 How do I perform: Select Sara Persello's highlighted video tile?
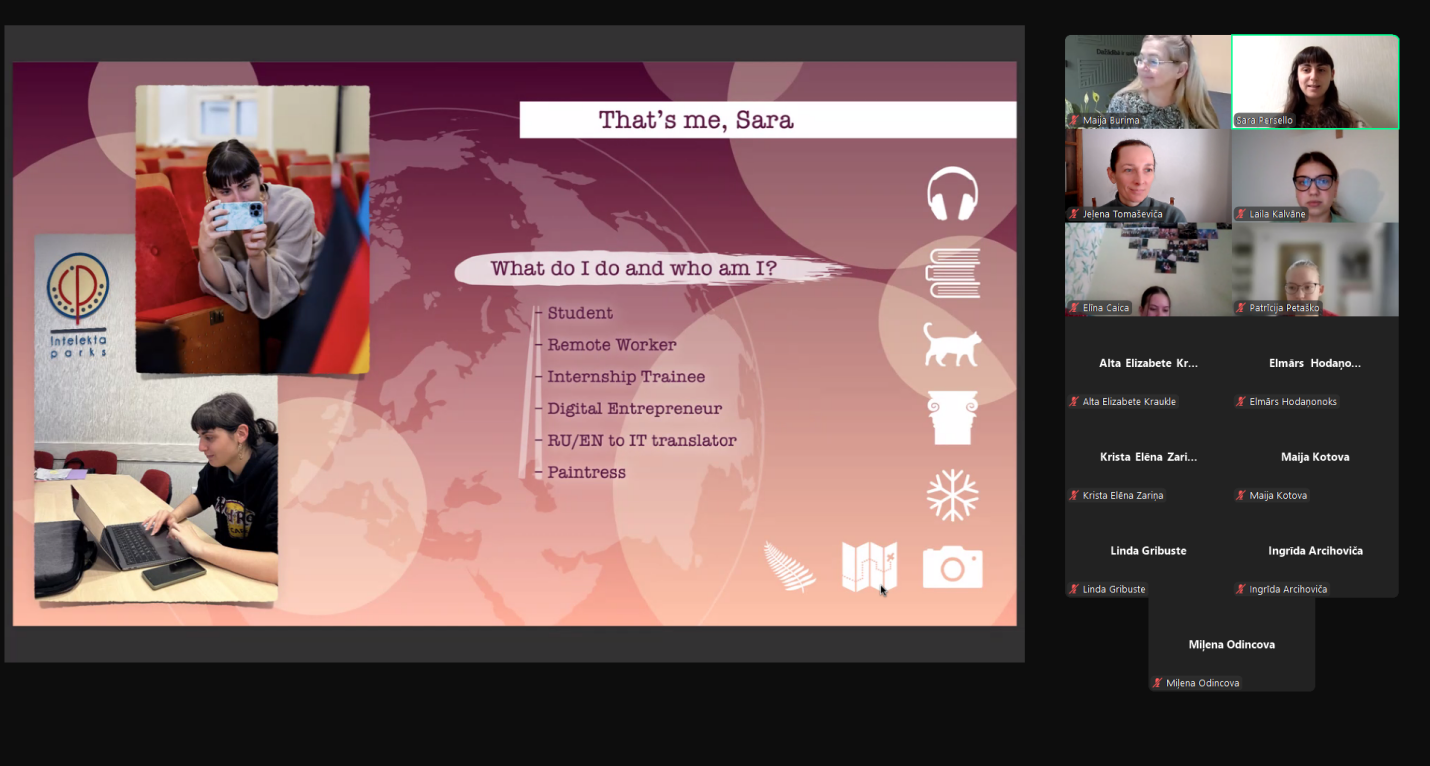[1315, 82]
